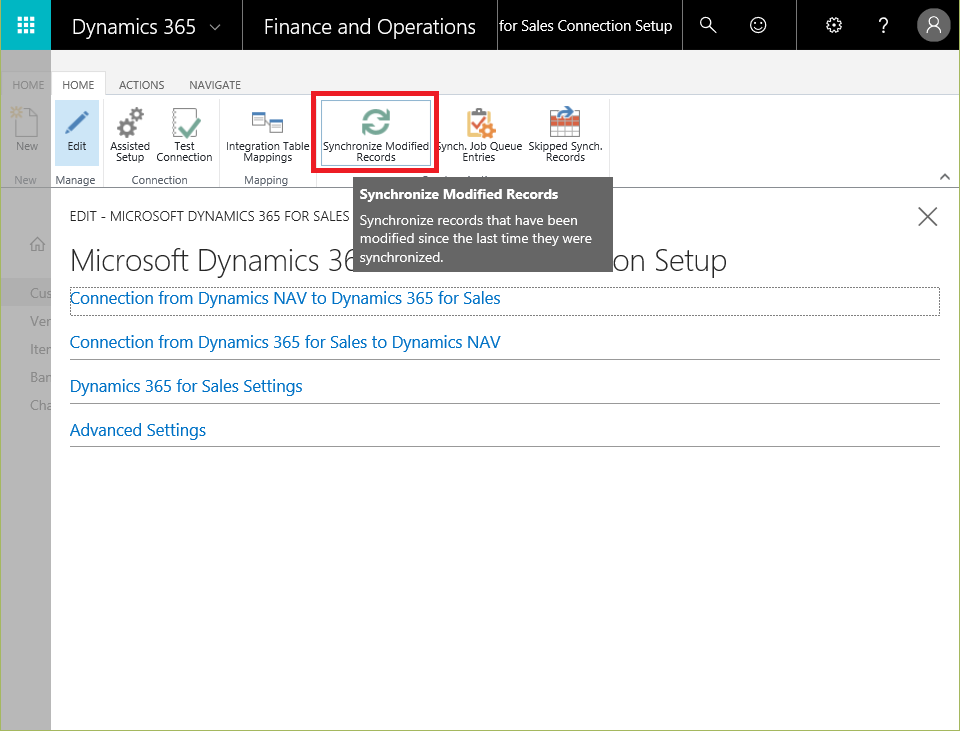Switch to the ACTIONS ribbon tab
The width and height of the screenshot is (960, 731).
pos(141,84)
